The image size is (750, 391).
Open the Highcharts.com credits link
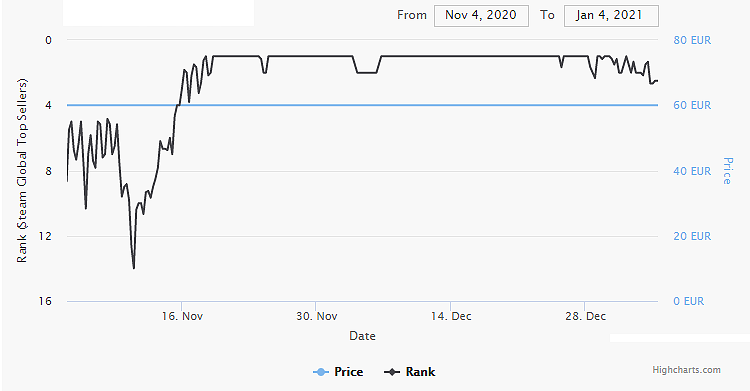(686, 369)
